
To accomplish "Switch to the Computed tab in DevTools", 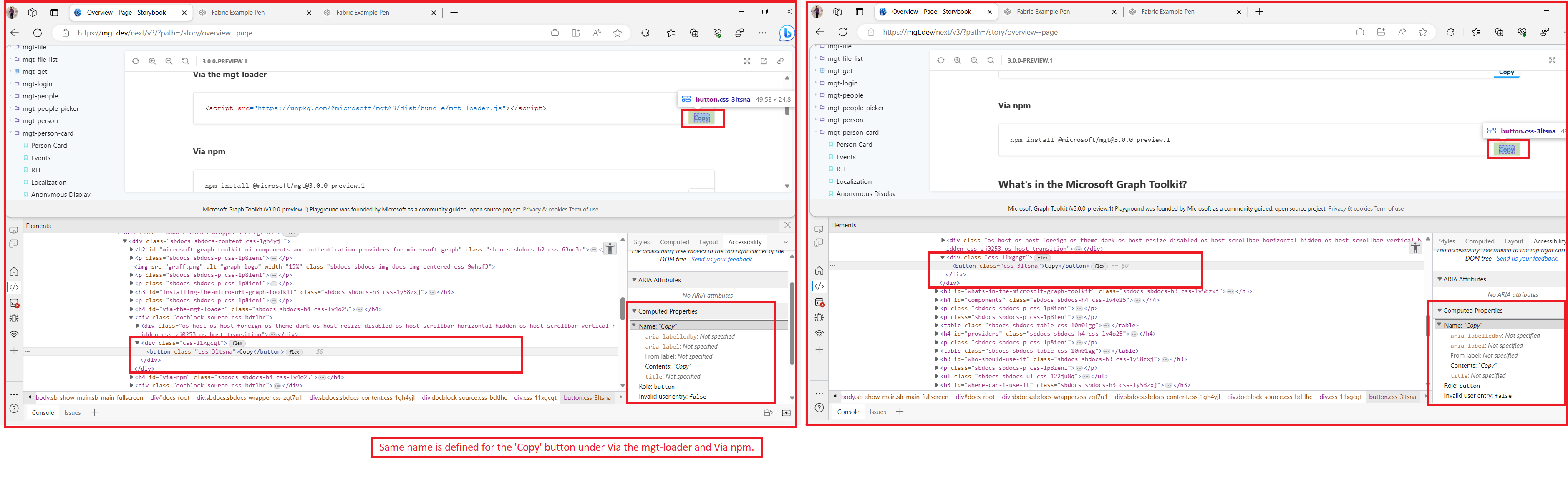I will point(674,241).
